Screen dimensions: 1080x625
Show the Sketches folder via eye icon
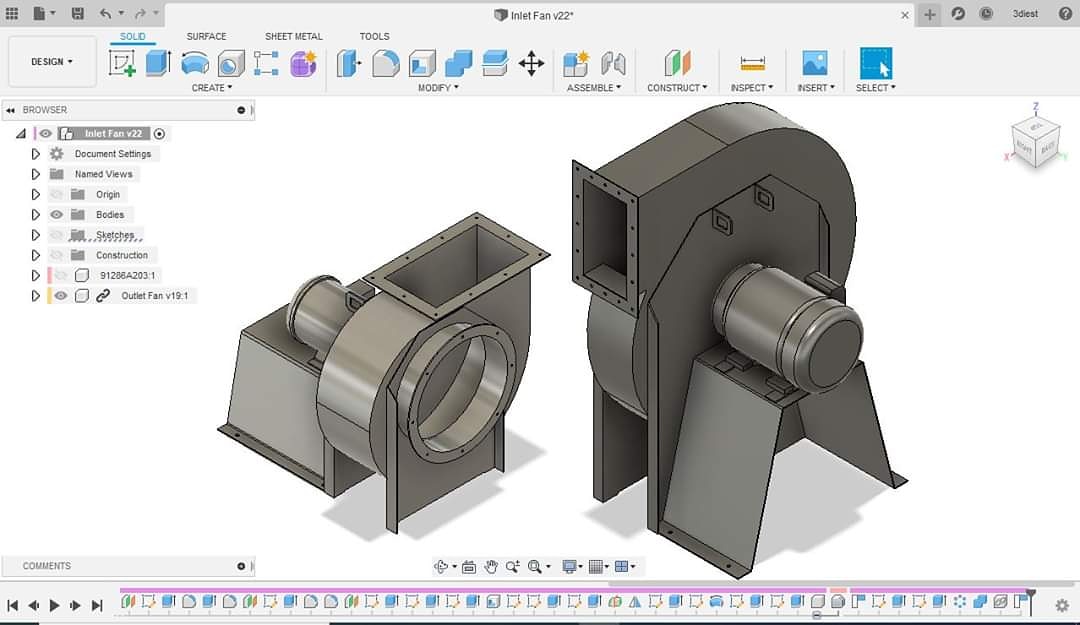pos(57,235)
